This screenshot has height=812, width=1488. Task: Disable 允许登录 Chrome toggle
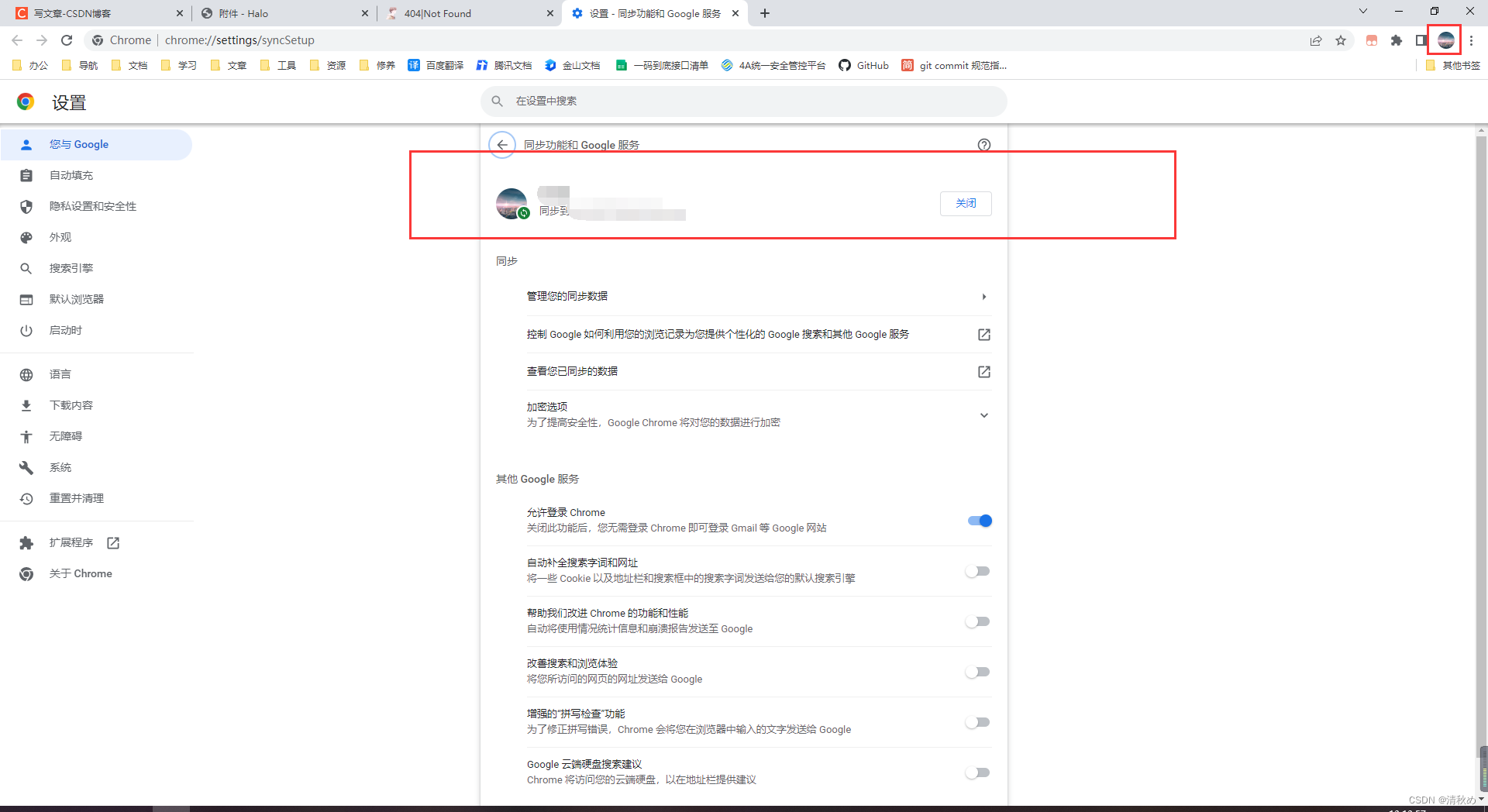[x=978, y=521]
